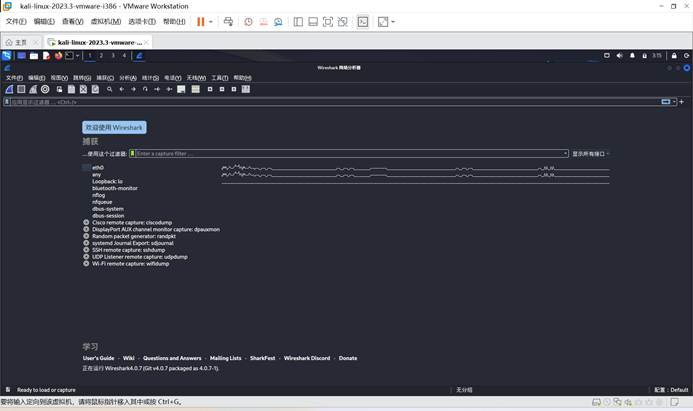The image size is (693, 411).
Task: Open settings for Cisco remote capture: ciscodump
Action: click(x=86, y=222)
